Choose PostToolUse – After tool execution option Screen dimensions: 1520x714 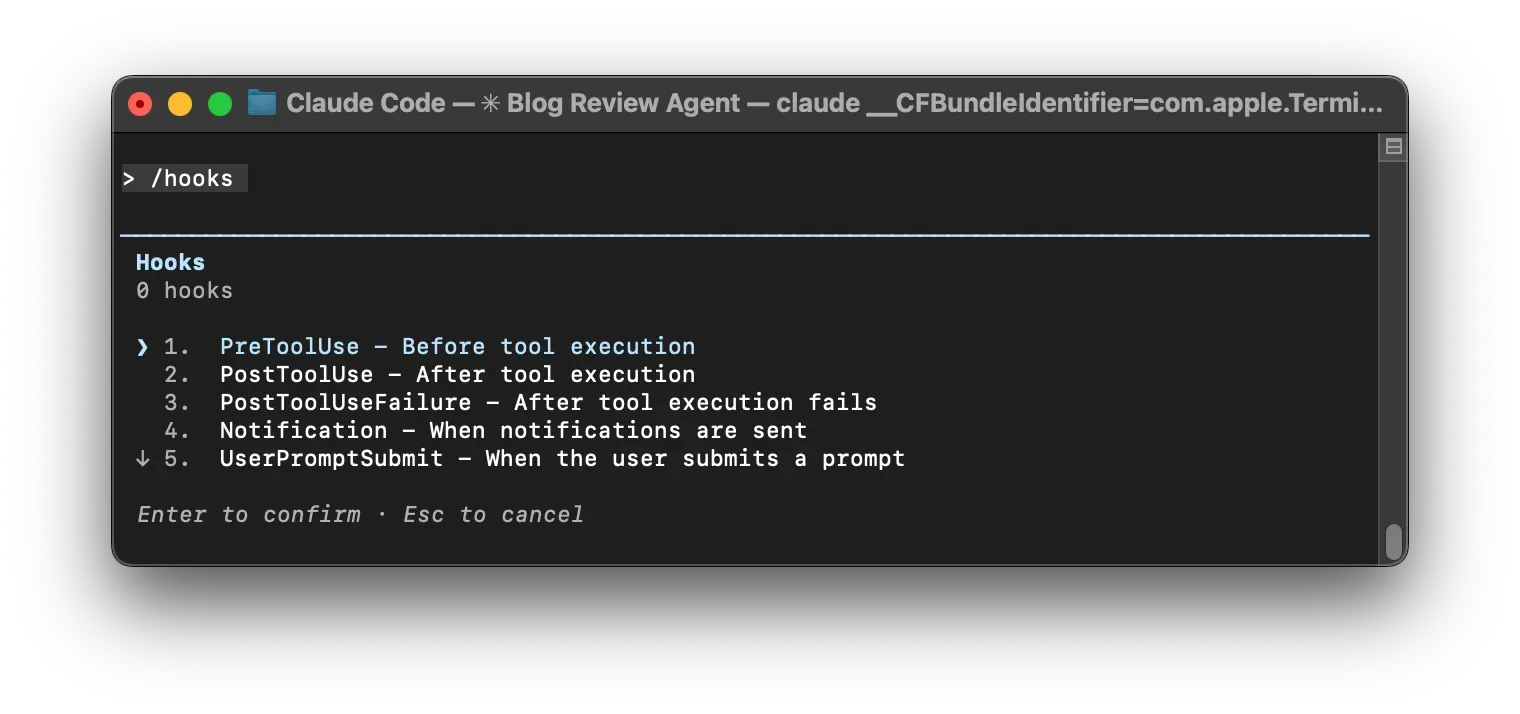457,375
